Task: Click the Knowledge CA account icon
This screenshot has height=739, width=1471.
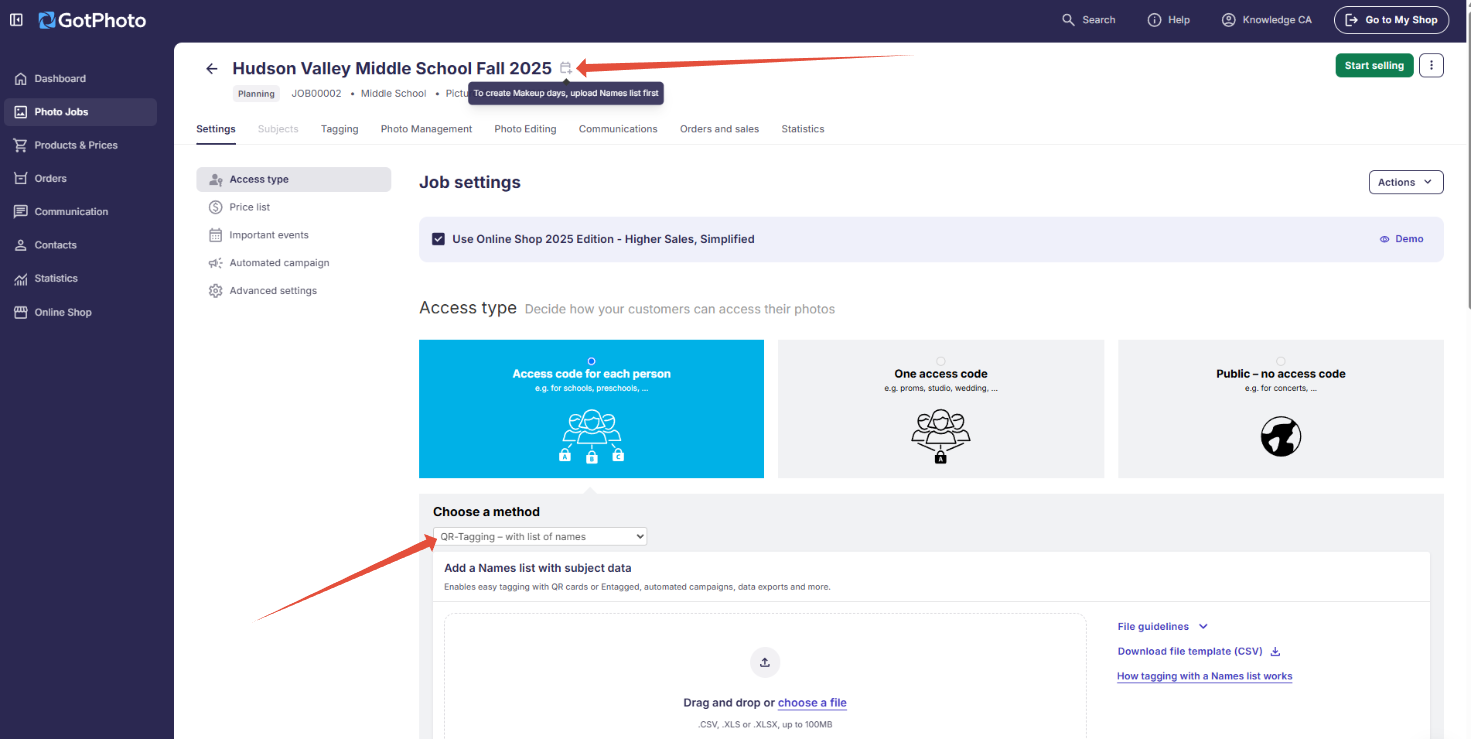Action: [1229, 20]
